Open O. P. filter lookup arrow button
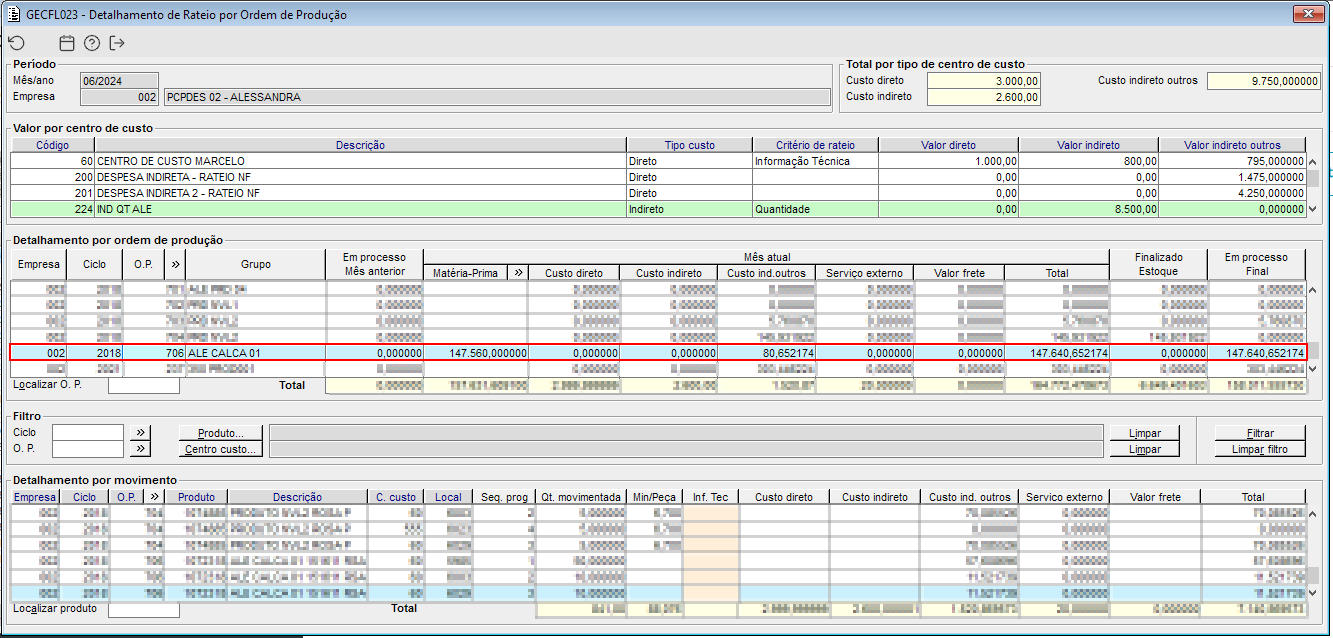The width and height of the screenshot is (1333, 638). click(141, 449)
